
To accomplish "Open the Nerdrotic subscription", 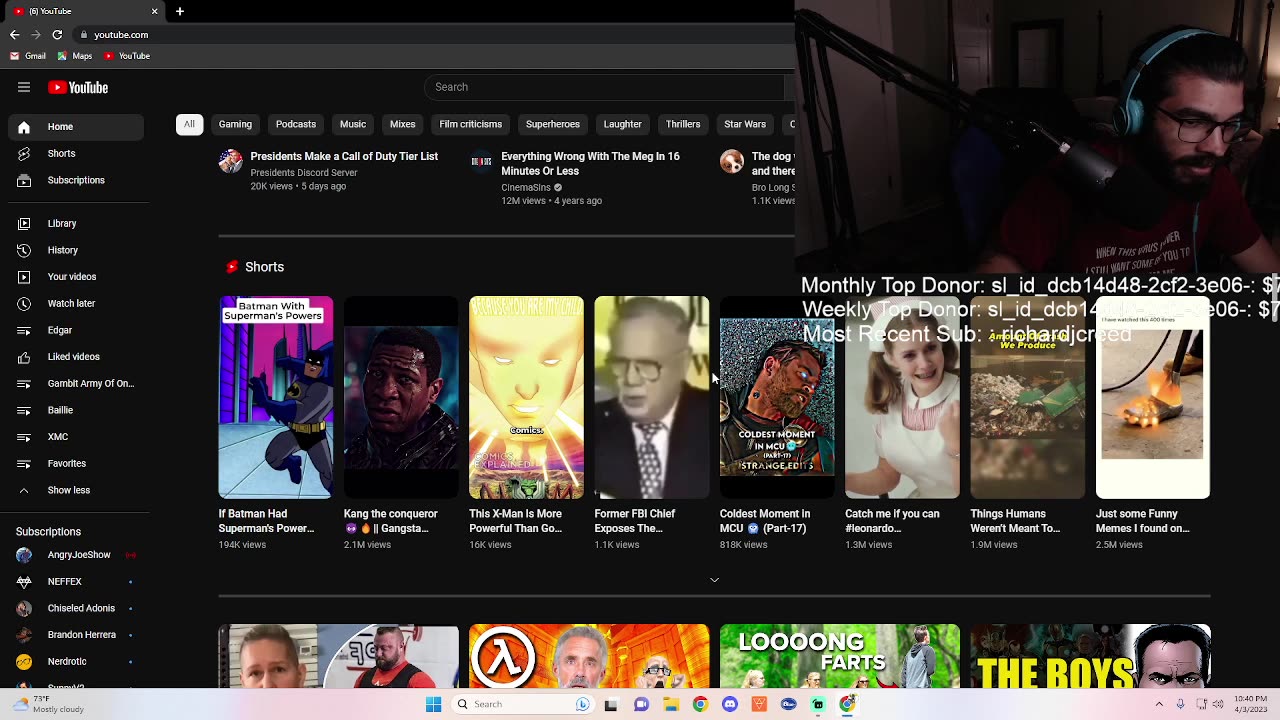I will click(x=75, y=662).
